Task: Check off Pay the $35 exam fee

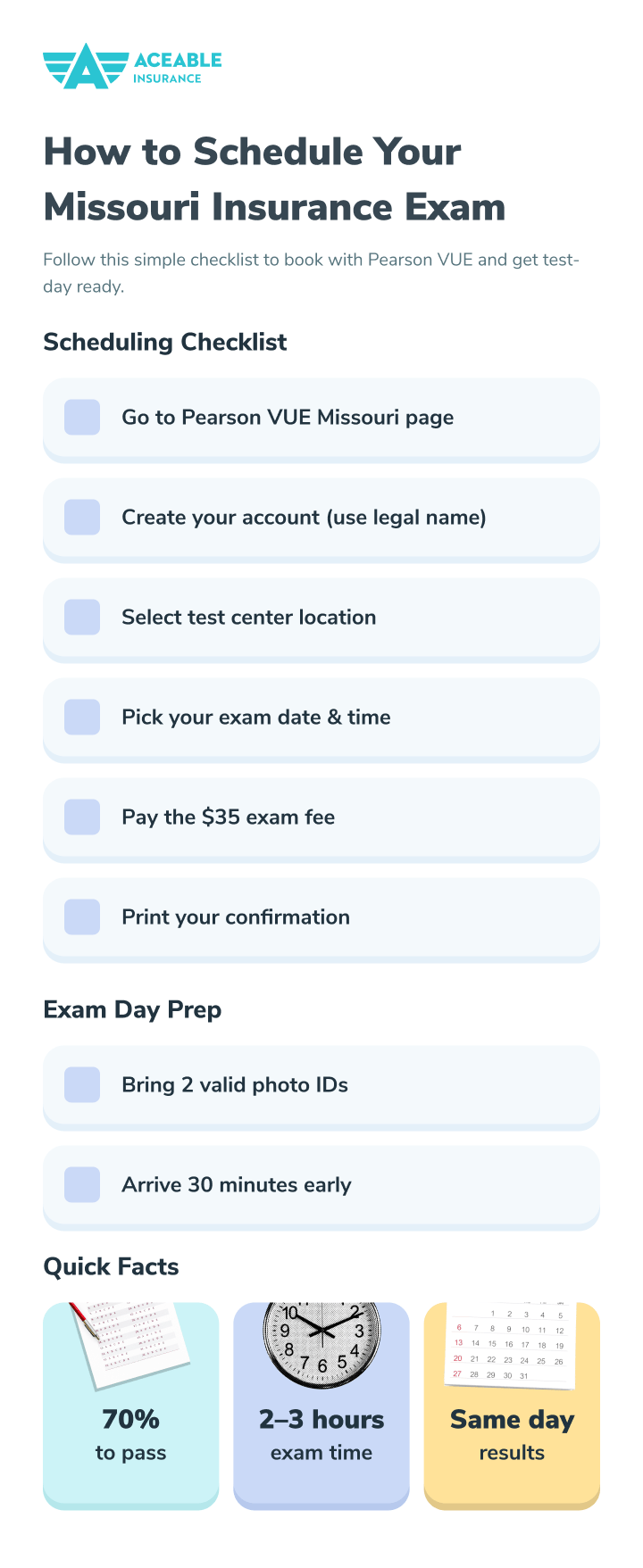Action: (82, 817)
